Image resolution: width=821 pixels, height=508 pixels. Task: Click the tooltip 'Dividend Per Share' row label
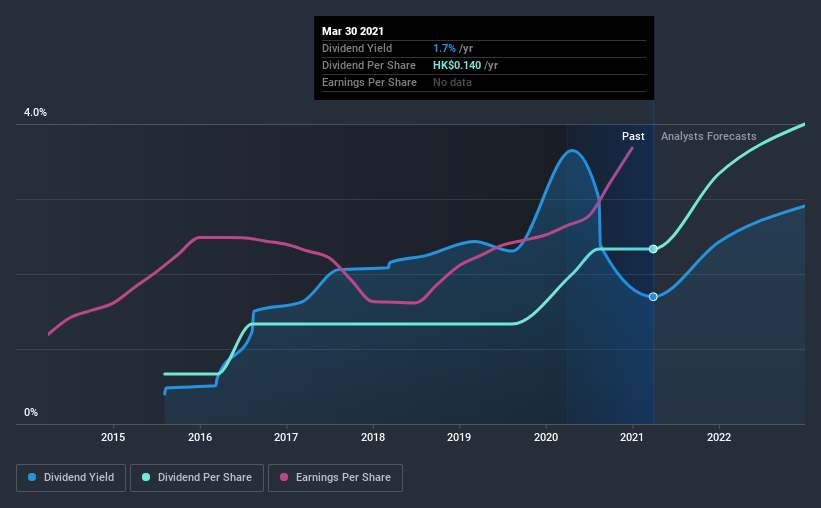pyautogui.click(x=369, y=65)
